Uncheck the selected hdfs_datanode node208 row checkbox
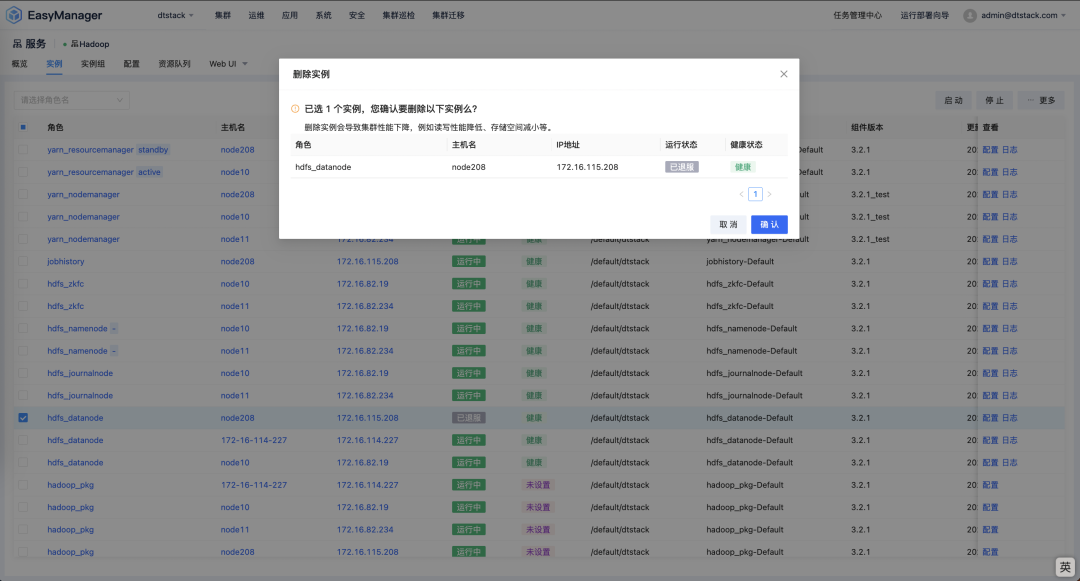 pyautogui.click(x=23, y=418)
